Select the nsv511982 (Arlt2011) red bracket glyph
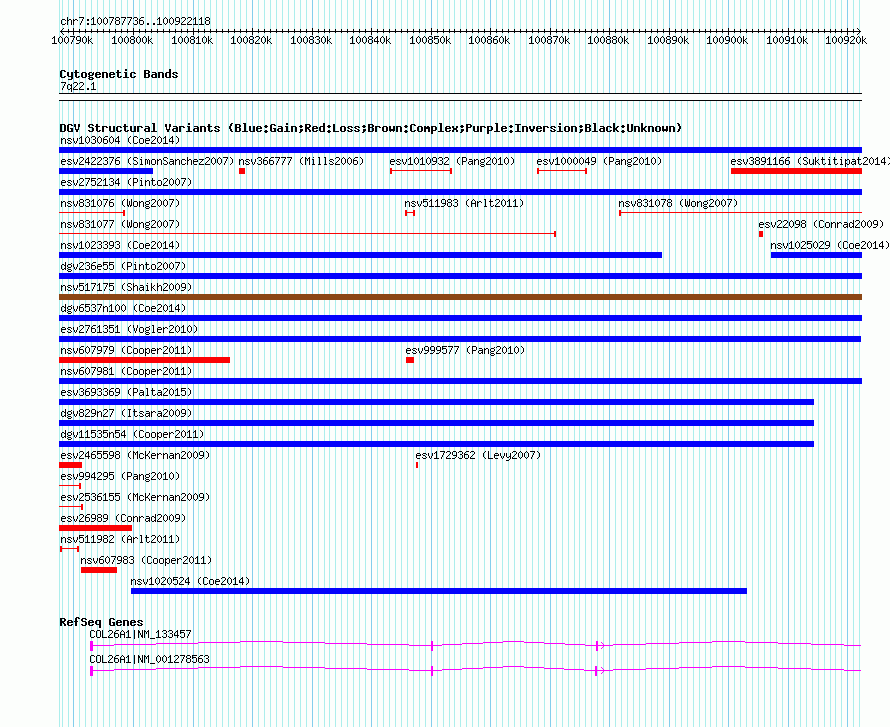Screen dimensions: 890x727 (69, 549)
